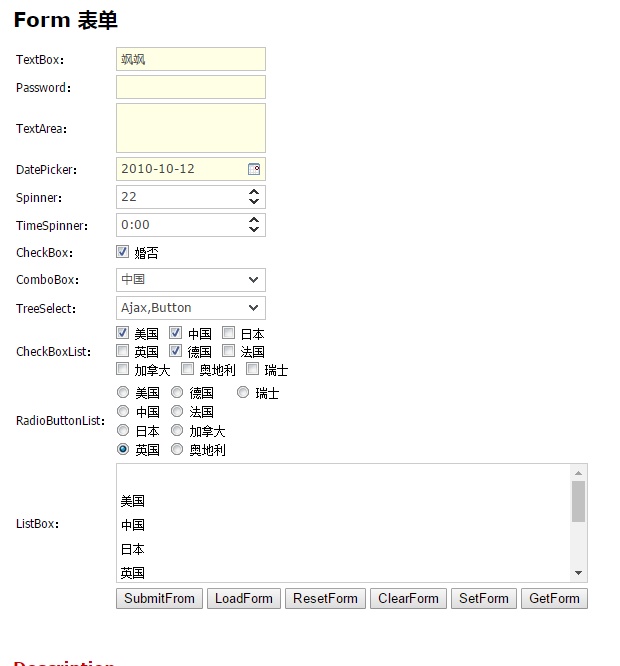Uncheck 美国 in CheckBoxList
Image resolution: width=620 pixels, height=666 pixels.
pos(122,333)
